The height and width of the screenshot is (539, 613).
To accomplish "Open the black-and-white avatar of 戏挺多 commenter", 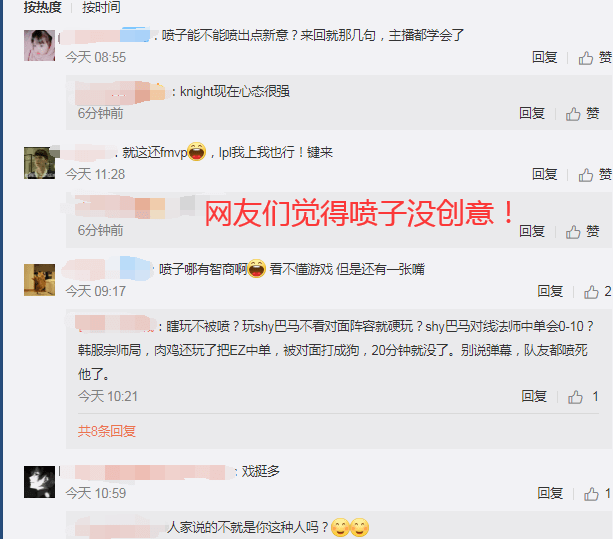I will pyautogui.click(x=39, y=482).
